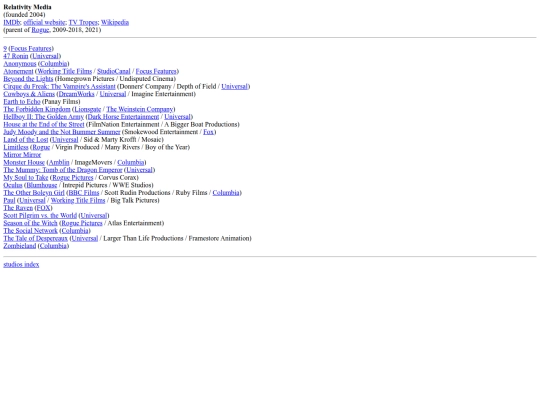Open the Monster House link
This screenshot has height=405, width=540.
click(x=24, y=162)
